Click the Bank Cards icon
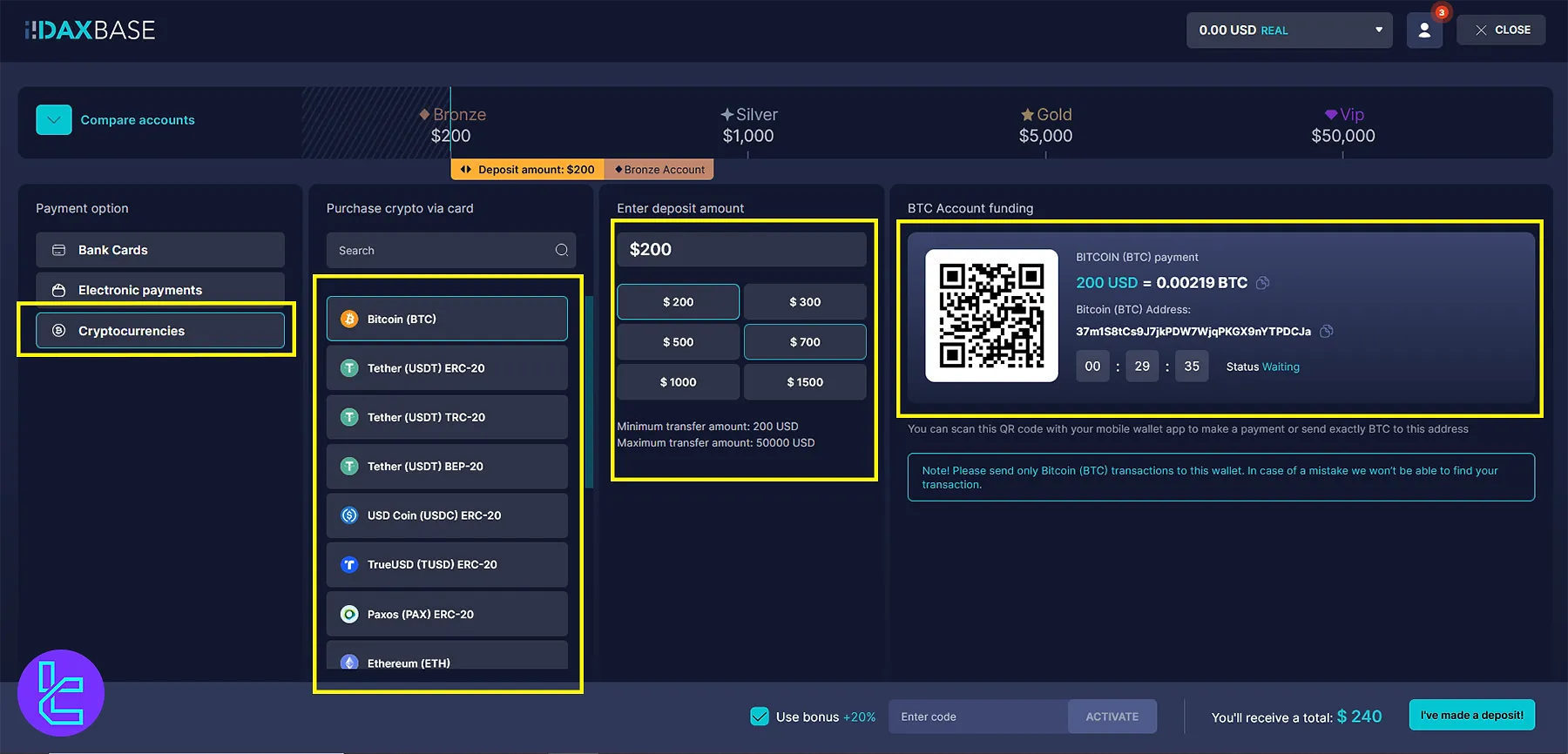The image size is (1568, 754). point(58,250)
